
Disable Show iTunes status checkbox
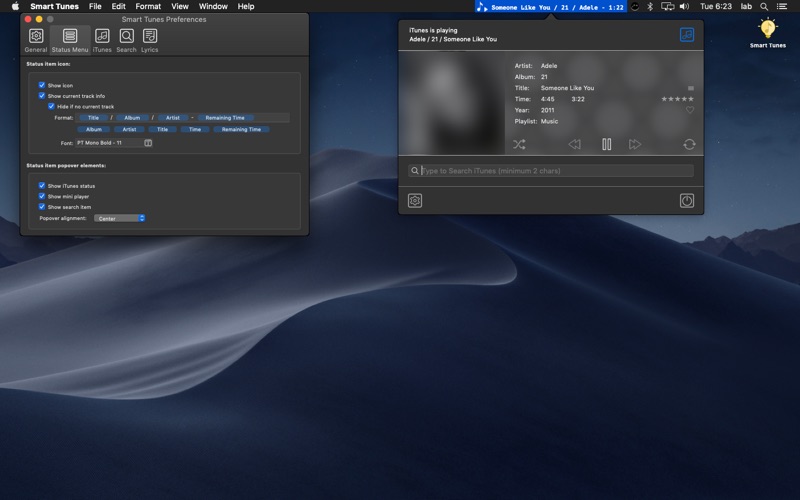(42, 186)
